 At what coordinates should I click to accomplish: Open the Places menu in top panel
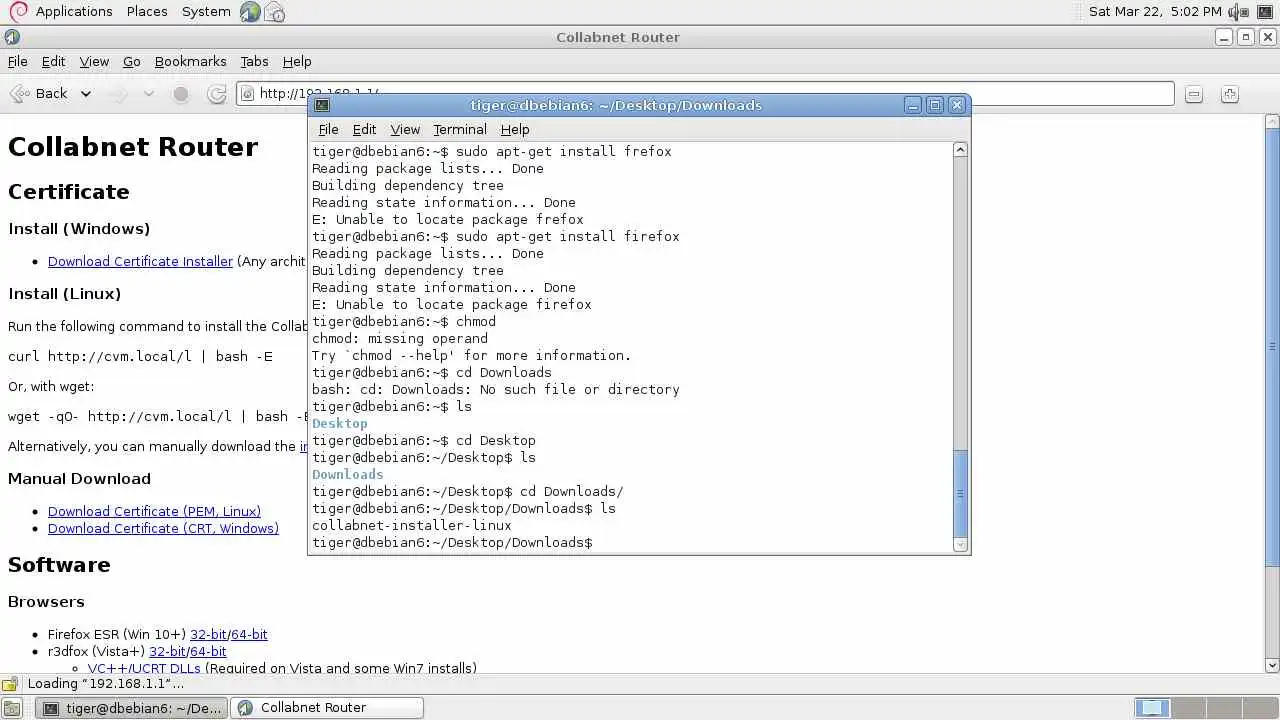147,11
